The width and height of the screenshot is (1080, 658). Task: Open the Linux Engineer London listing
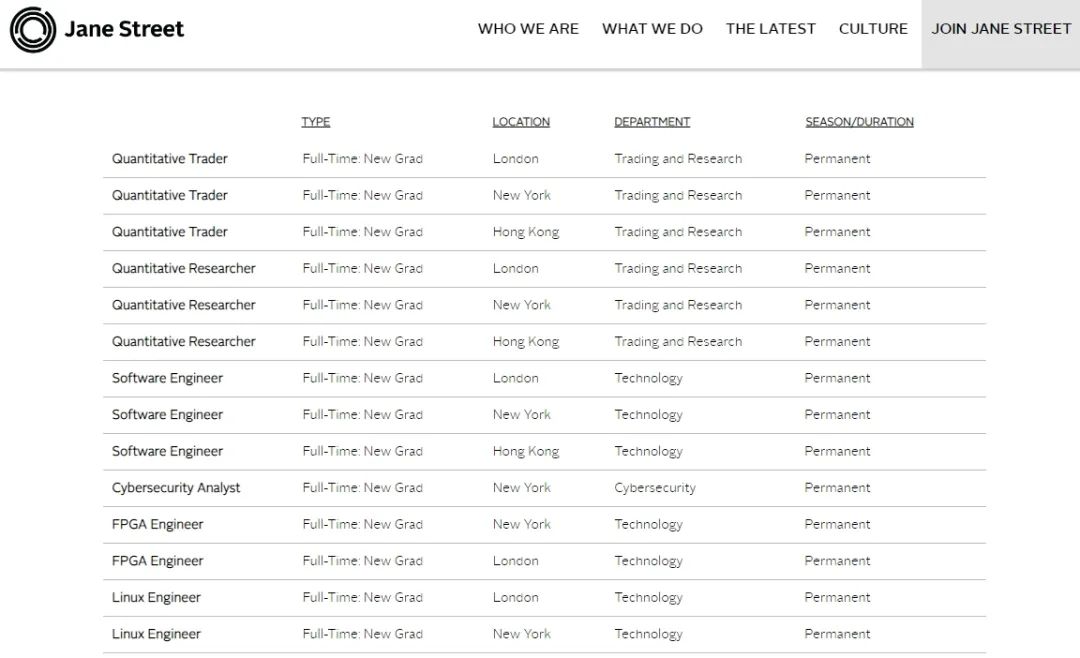tap(156, 598)
